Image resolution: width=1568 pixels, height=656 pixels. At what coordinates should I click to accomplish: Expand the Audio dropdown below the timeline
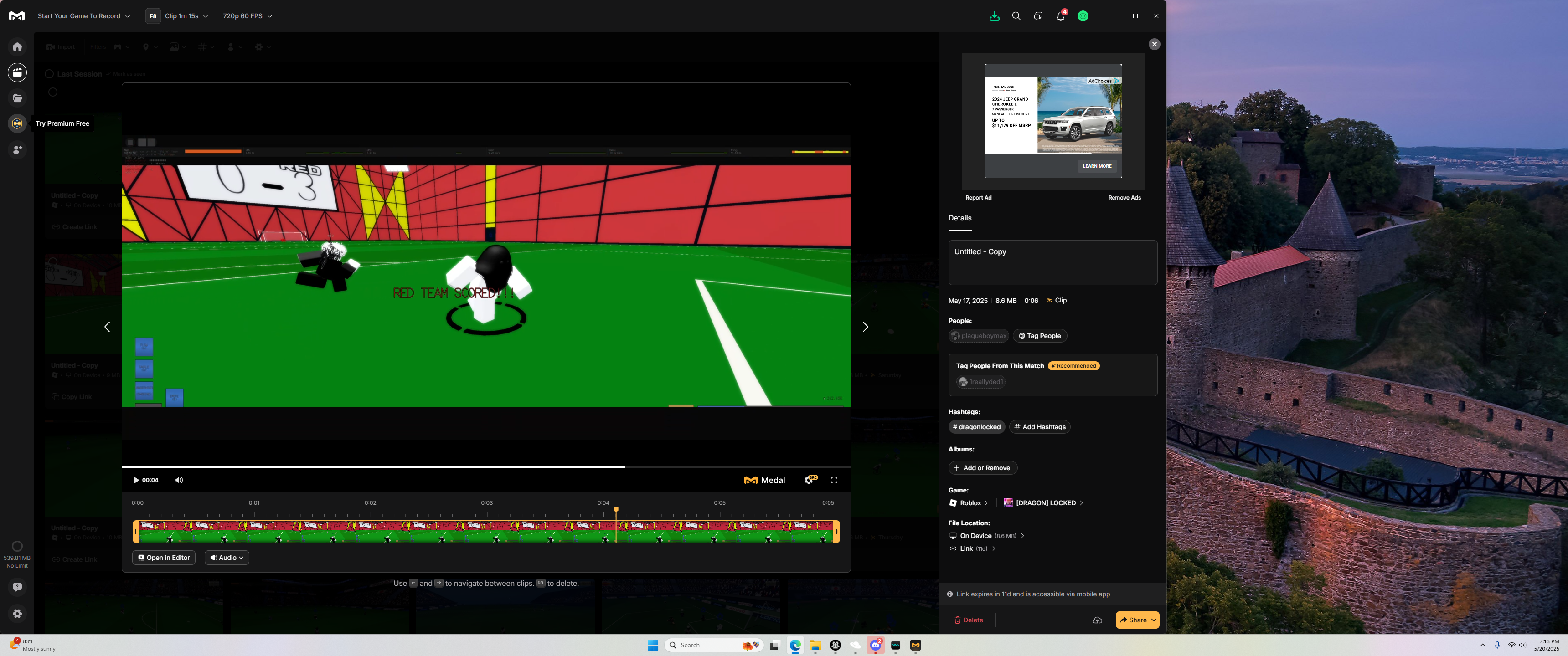227,558
